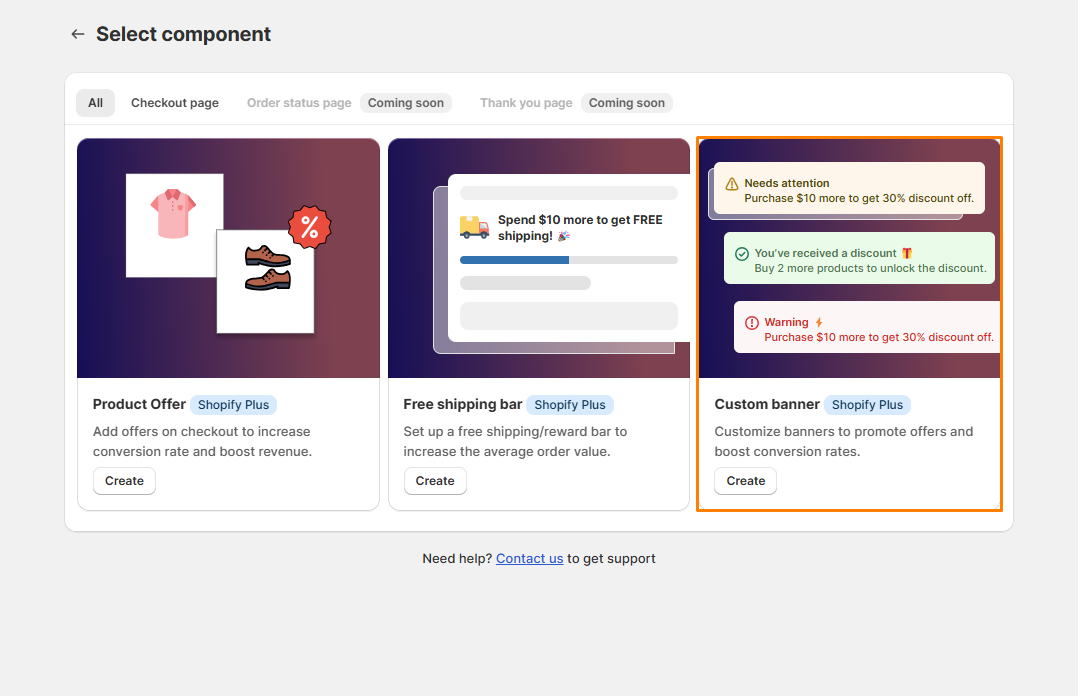Image resolution: width=1078 pixels, height=696 pixels.
Task: Click the pink shirt thumbnail
Action: (x=173, y=222)
